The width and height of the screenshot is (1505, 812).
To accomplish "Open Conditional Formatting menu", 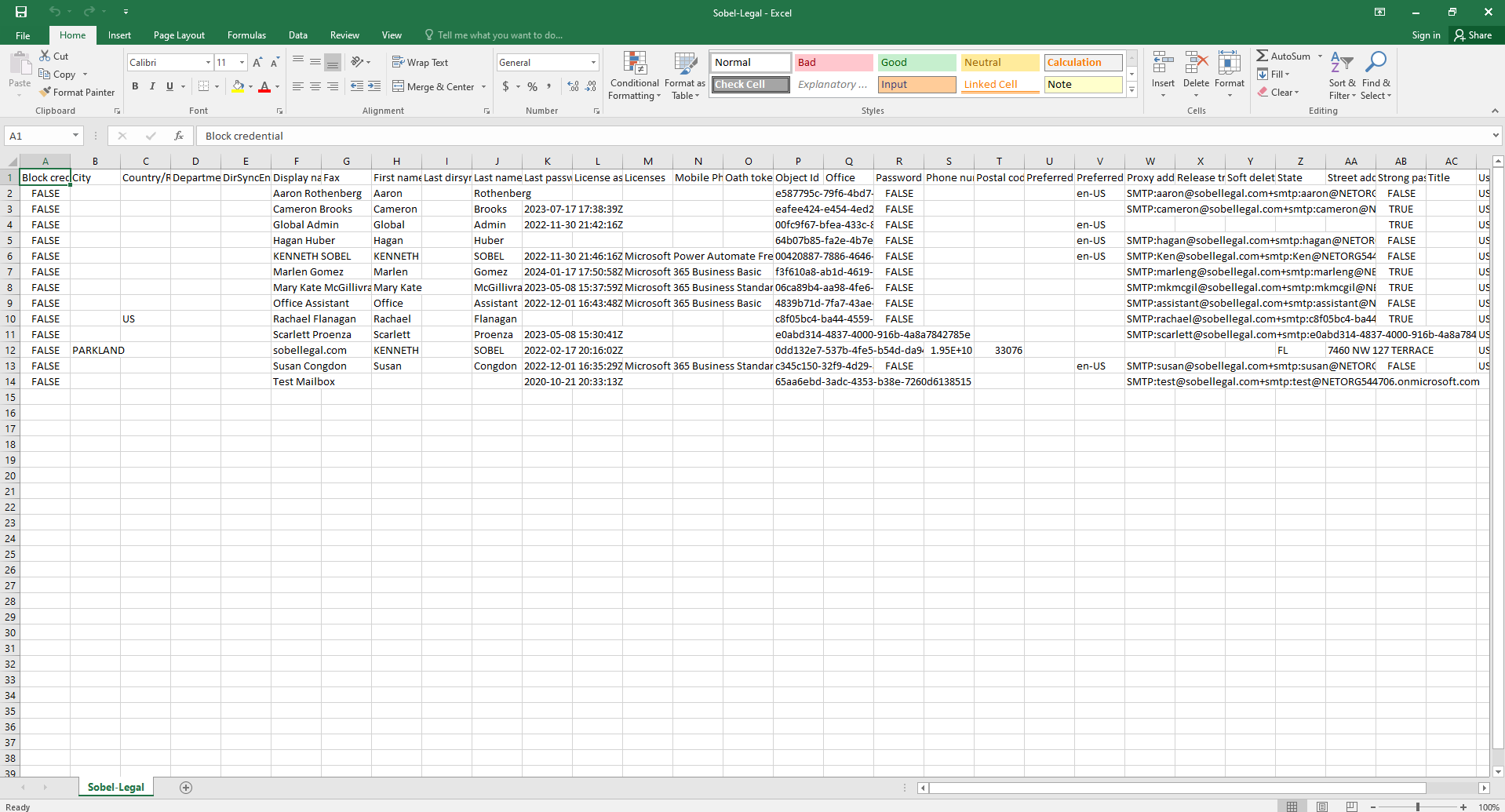I will pos(635,75).
